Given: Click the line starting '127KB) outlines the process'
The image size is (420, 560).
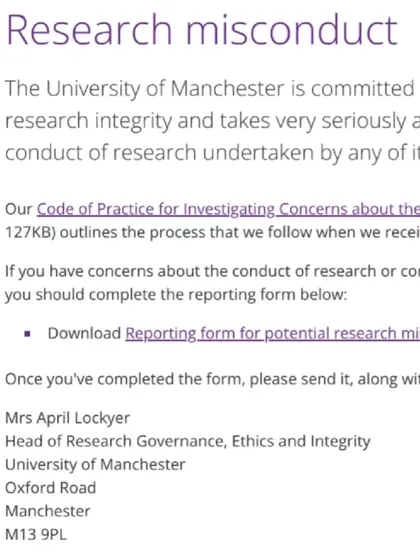Looking at the screenshot, I should tap(212, 232).
